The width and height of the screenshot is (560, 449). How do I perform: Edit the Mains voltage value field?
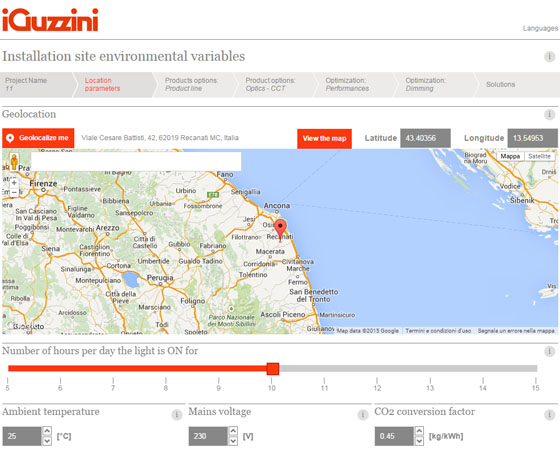208,436
